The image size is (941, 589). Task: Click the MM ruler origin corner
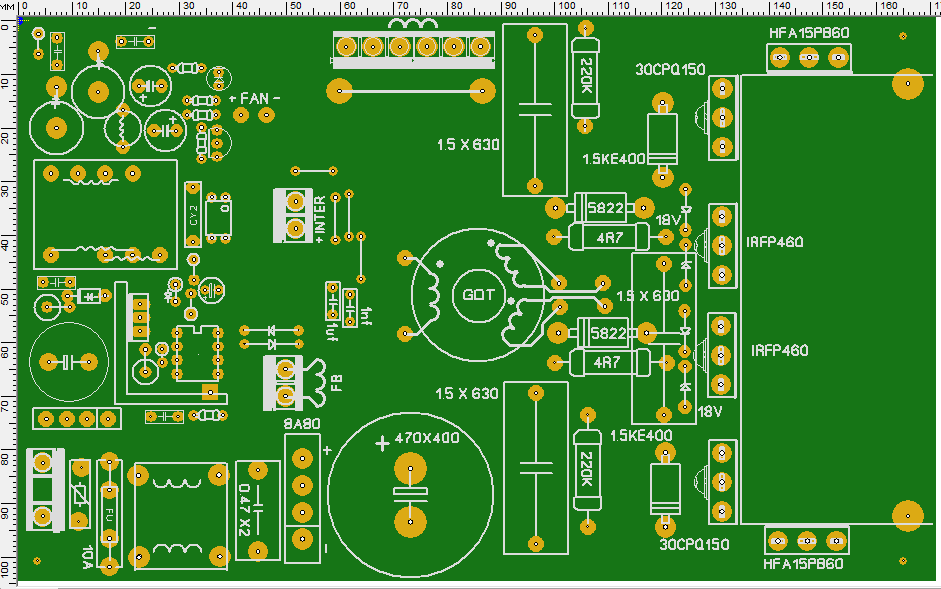click(8, 7)
